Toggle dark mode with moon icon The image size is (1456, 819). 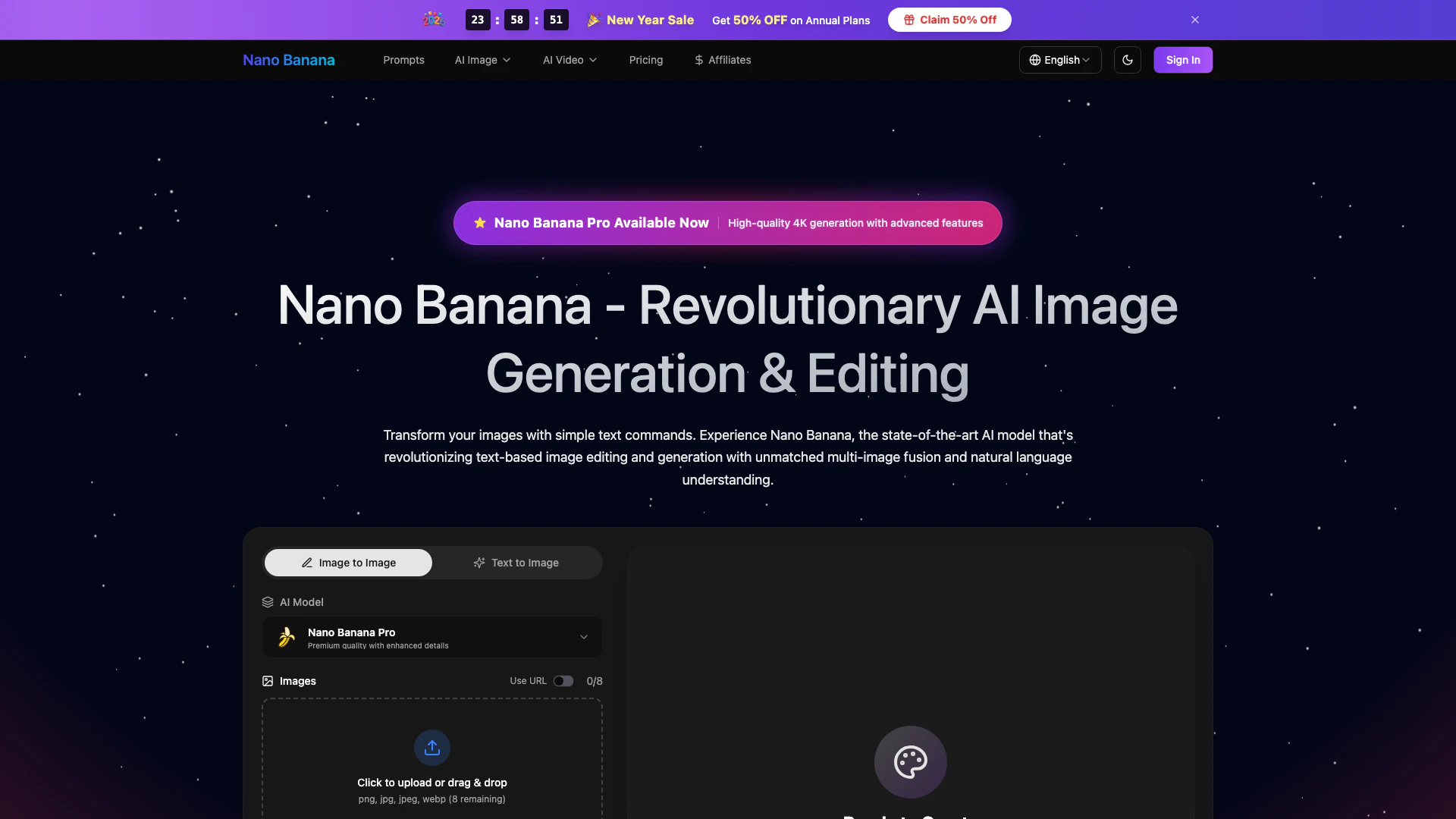coord(1128,60)
